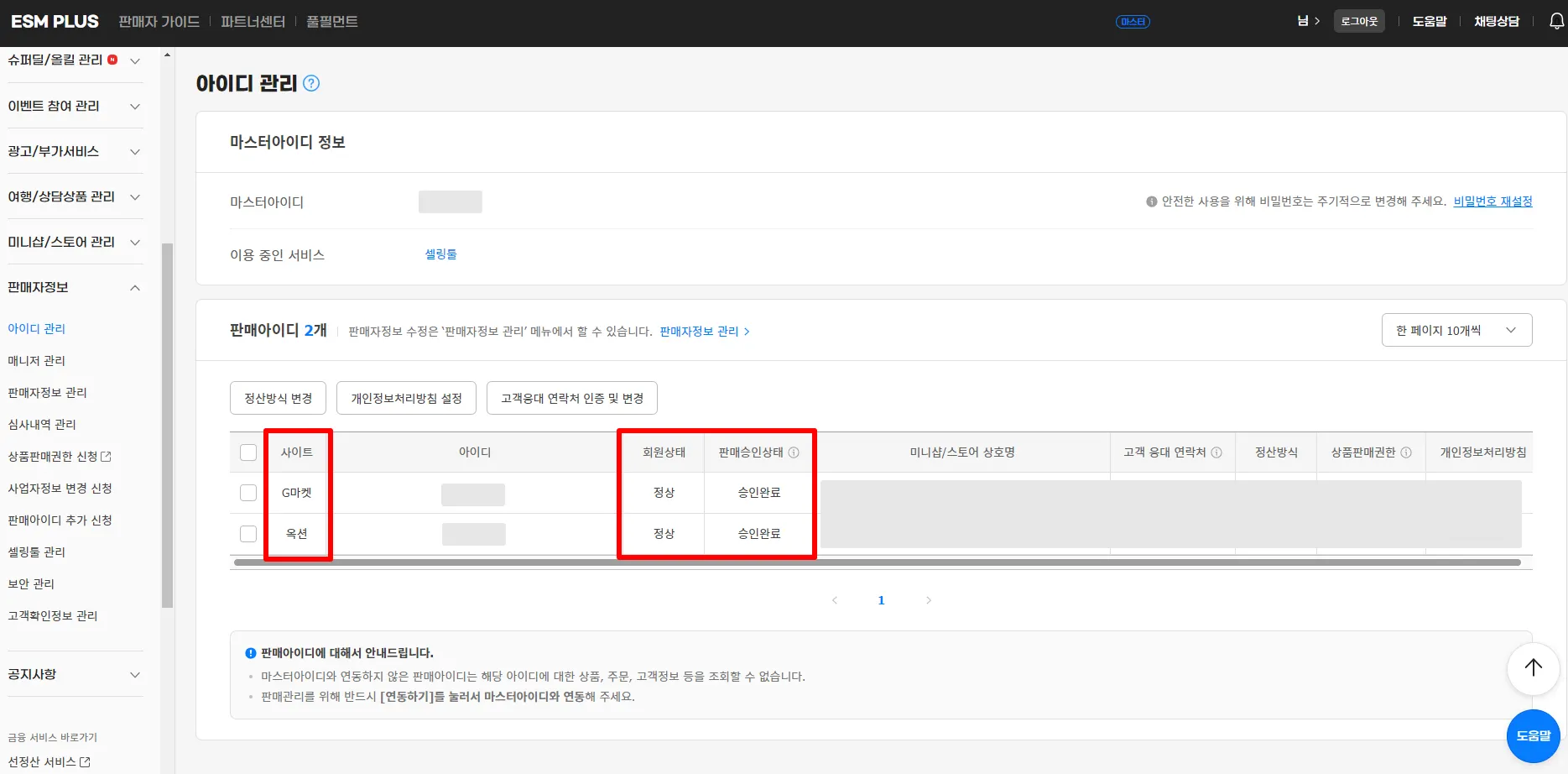Open the 셀링툴 service link
Image resolution: width=1568 pixels, height=774 pixels.
coord(441,254)
